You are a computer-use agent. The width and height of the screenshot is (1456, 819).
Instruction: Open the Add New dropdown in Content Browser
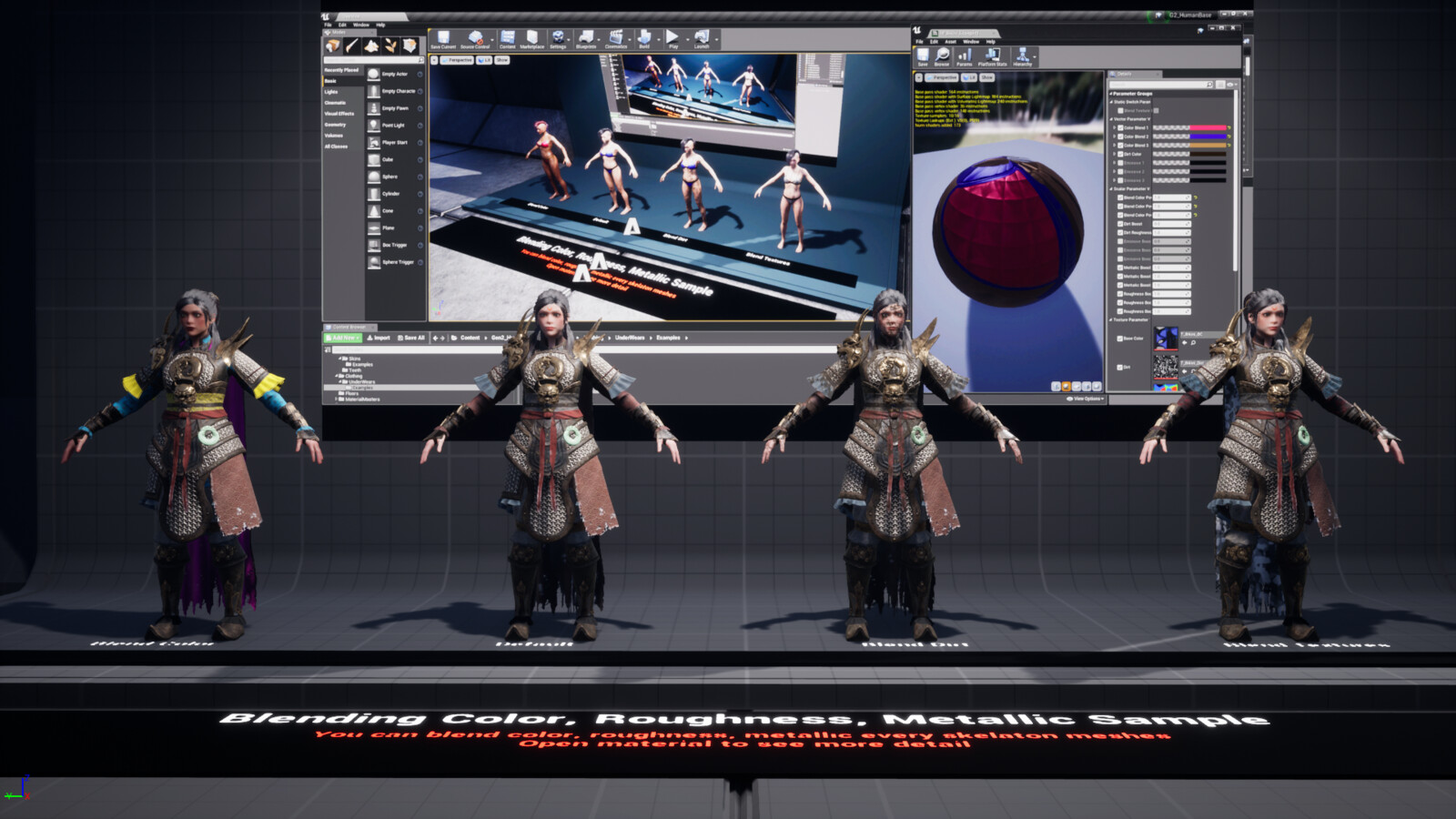coord(343,338)
